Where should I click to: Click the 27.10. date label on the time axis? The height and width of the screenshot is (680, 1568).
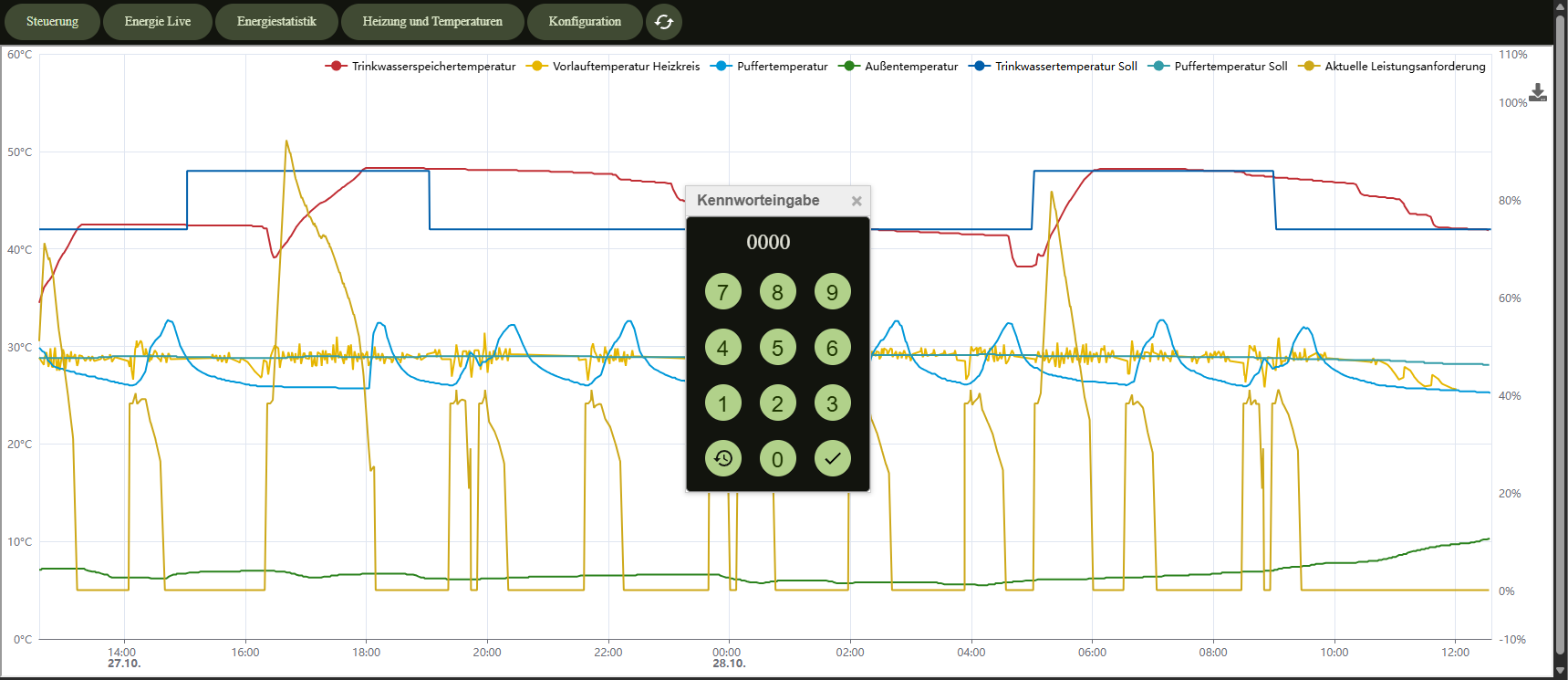[x=124, y=664]
